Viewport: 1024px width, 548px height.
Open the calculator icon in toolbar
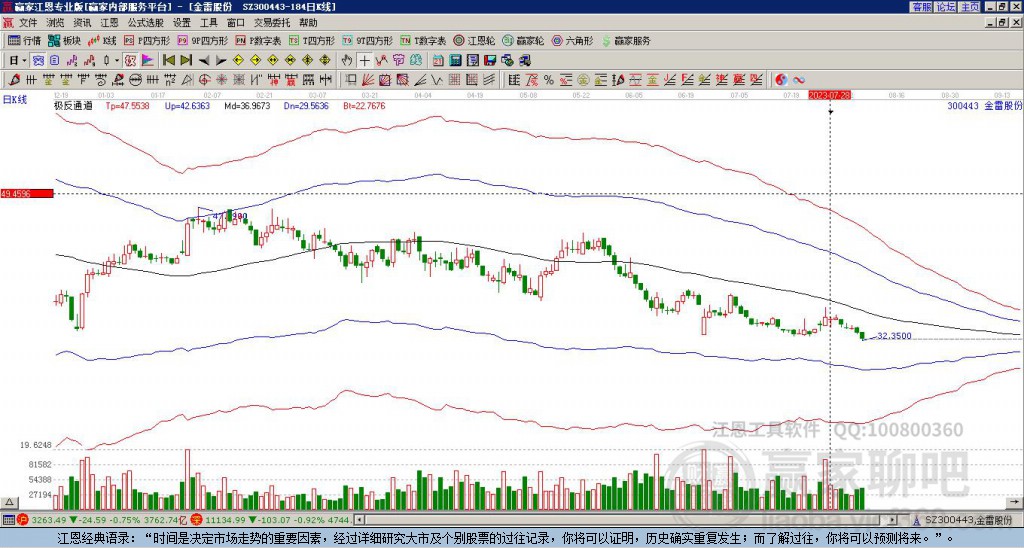point(455,61)
